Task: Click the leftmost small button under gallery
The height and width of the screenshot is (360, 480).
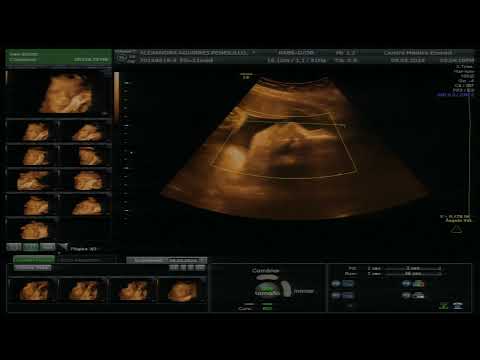Action: pyautogui.click(x=14, y=247)
